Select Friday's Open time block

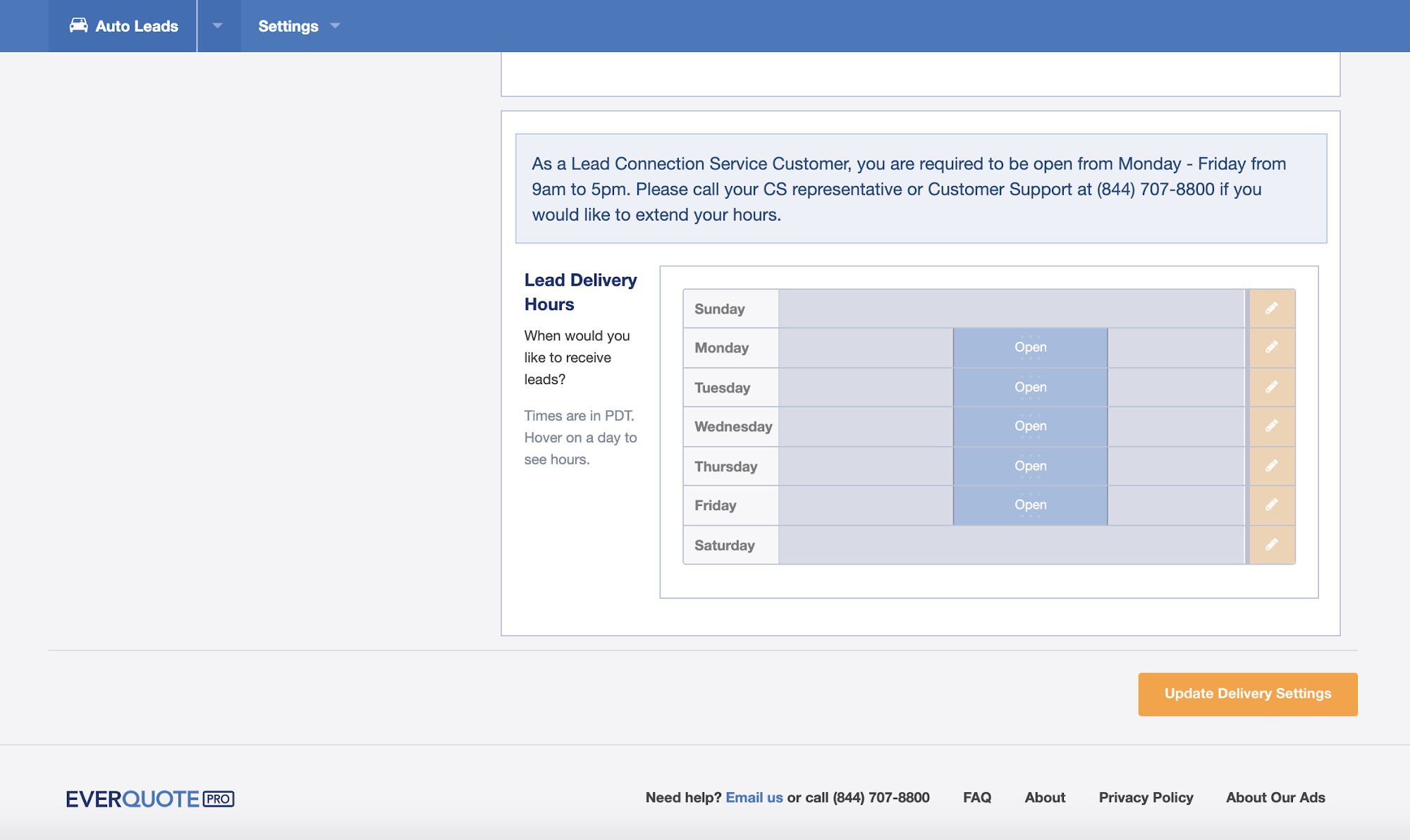(x=1030, y=505)
